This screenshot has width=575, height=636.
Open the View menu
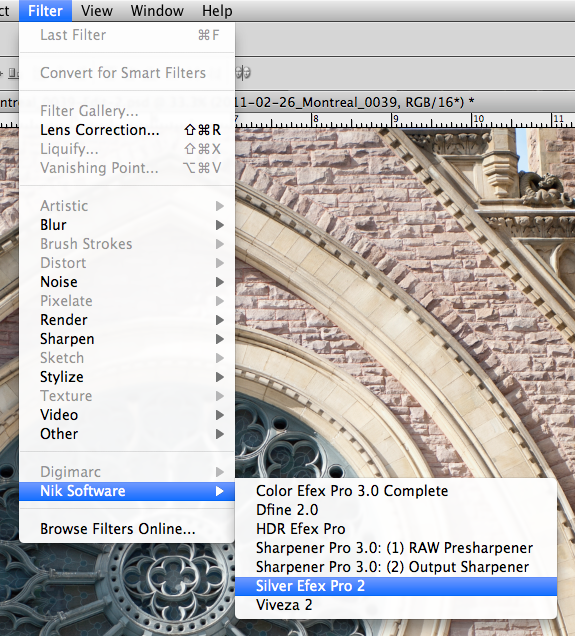97,11
